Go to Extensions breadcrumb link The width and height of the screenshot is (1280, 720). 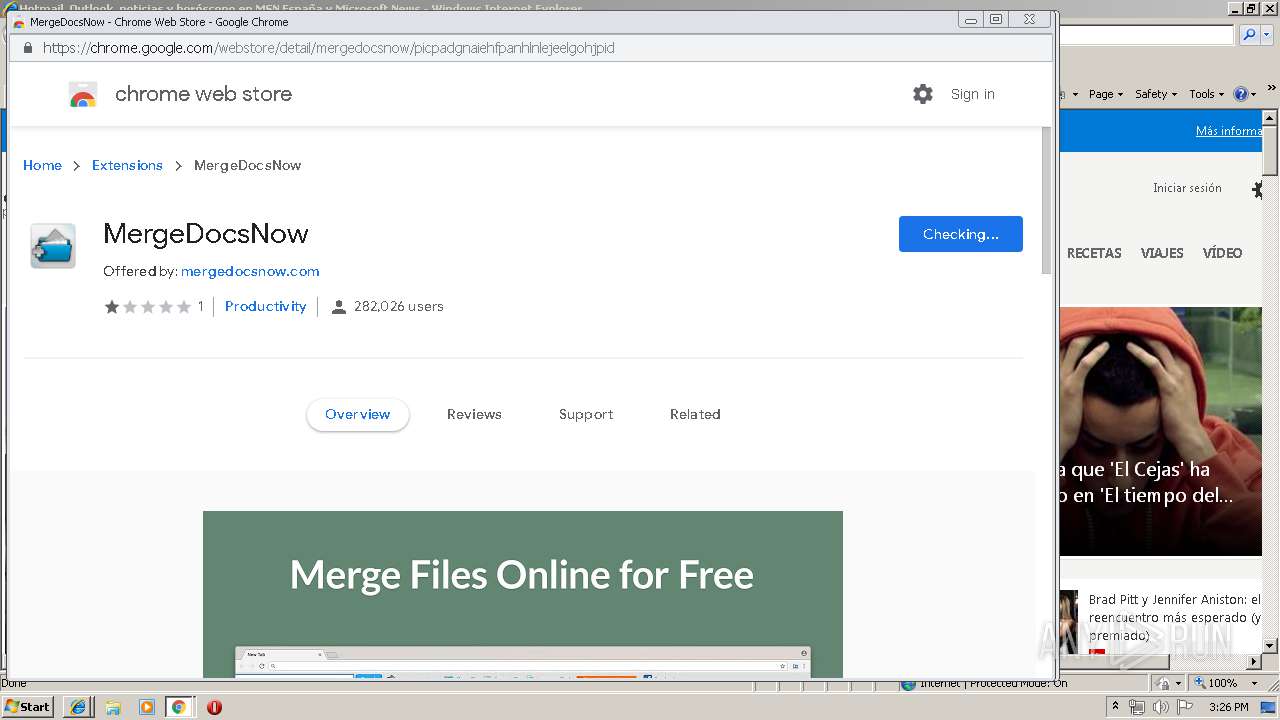coord(127,165)
